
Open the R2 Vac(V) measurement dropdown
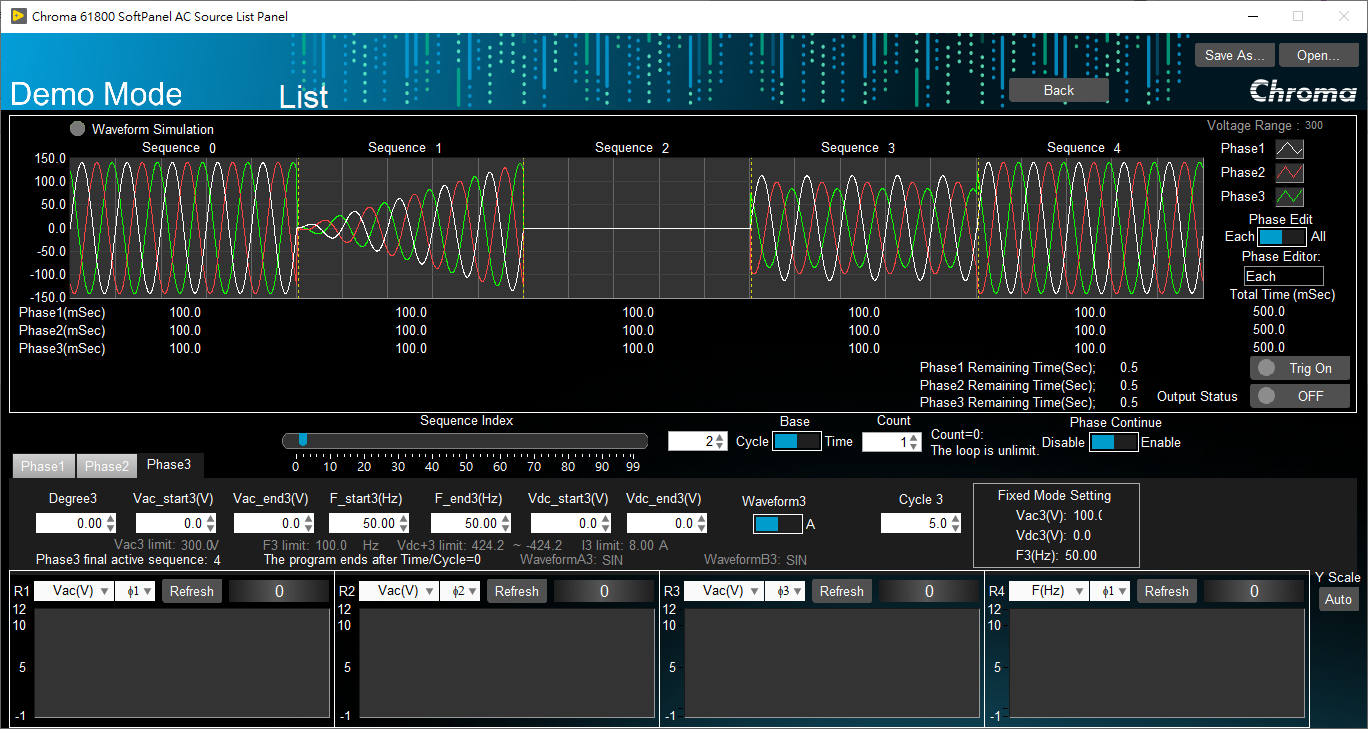(x=399, y=591)
